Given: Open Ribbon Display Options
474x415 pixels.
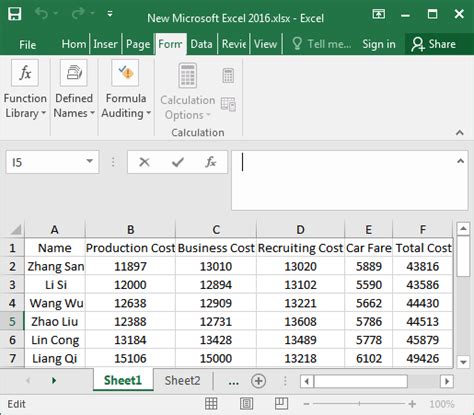Looking at the screenshot, I should point(378,14).
